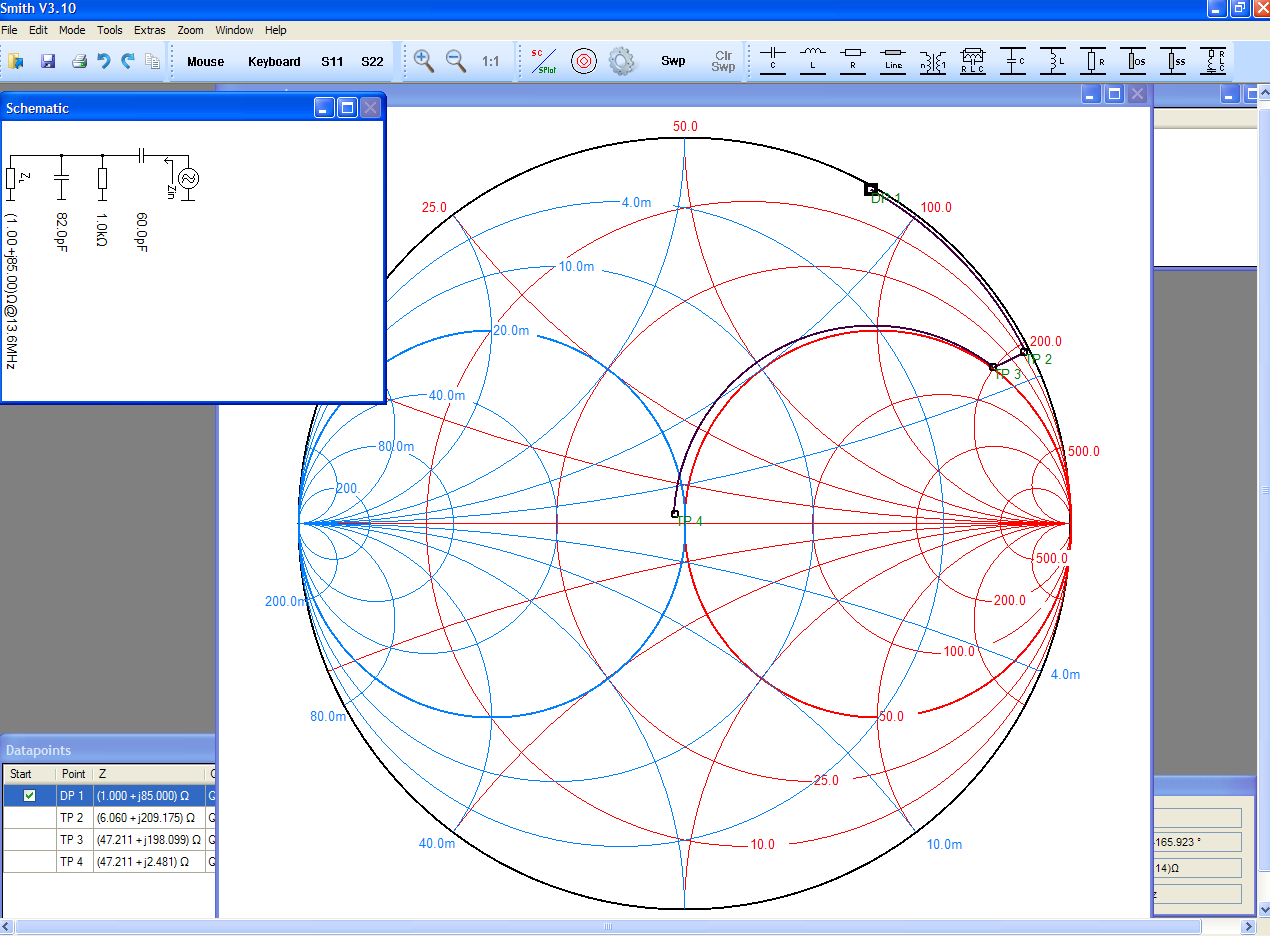Open the File menu
This screenshot has height=936, width=1270.
[10, 31]
